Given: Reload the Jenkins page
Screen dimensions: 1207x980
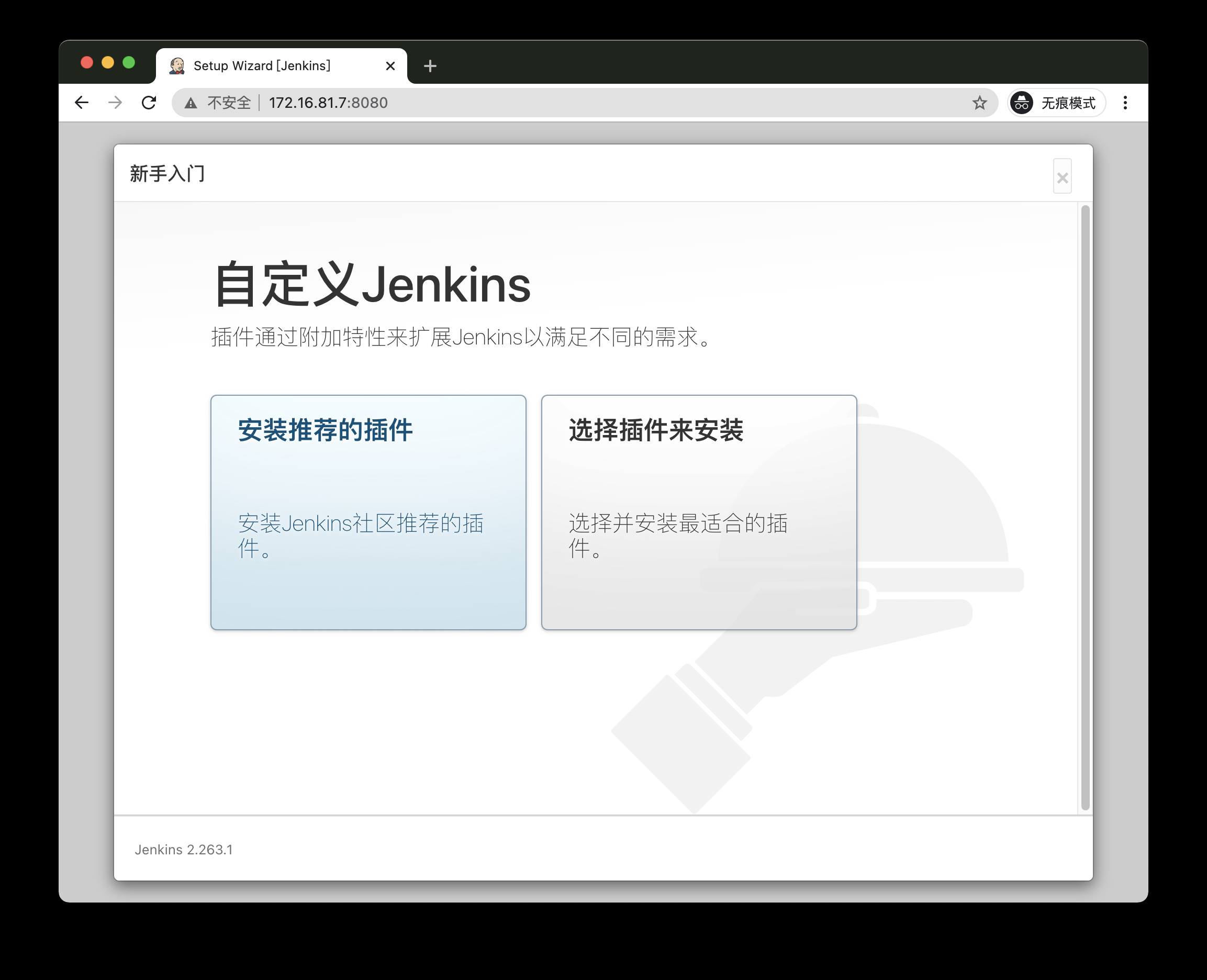Looking at the screenshot, I should point(149,103).
